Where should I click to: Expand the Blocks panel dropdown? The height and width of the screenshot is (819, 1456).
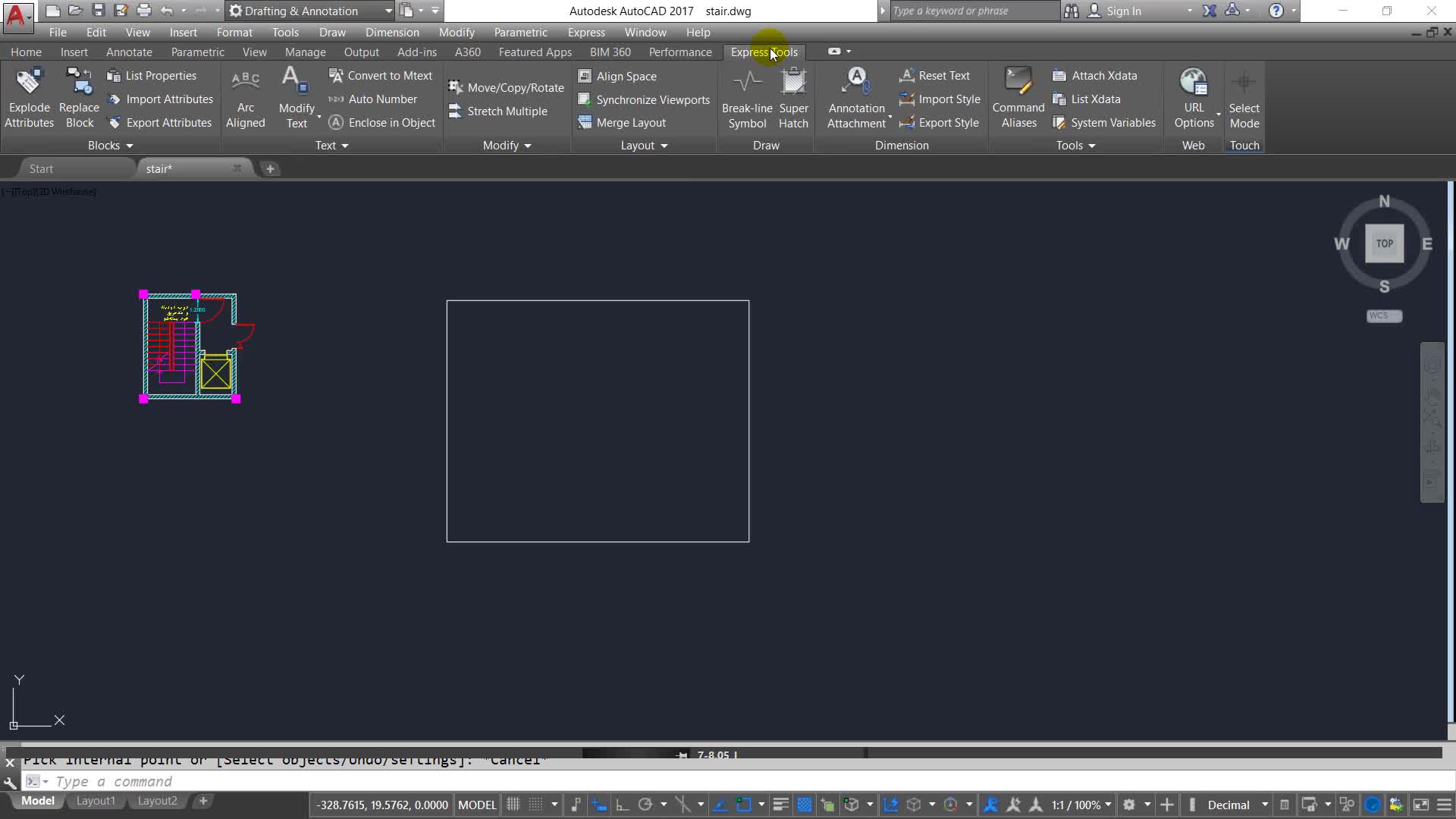click(110, 146)
